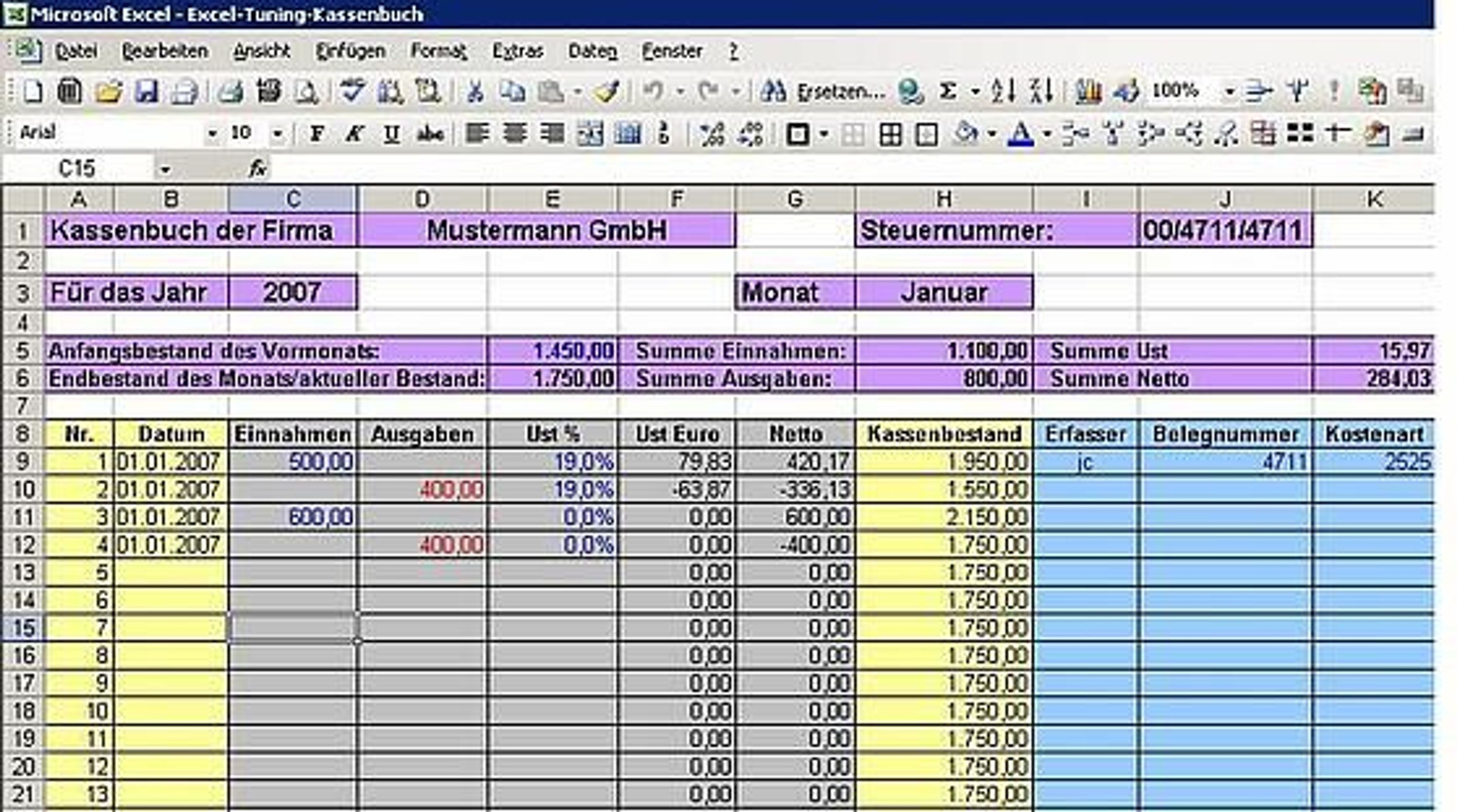Click the printer icon beside the Save icon
Image resolution: width=1457 pixels, height=812 pixels.
click(x=185, y=91)
